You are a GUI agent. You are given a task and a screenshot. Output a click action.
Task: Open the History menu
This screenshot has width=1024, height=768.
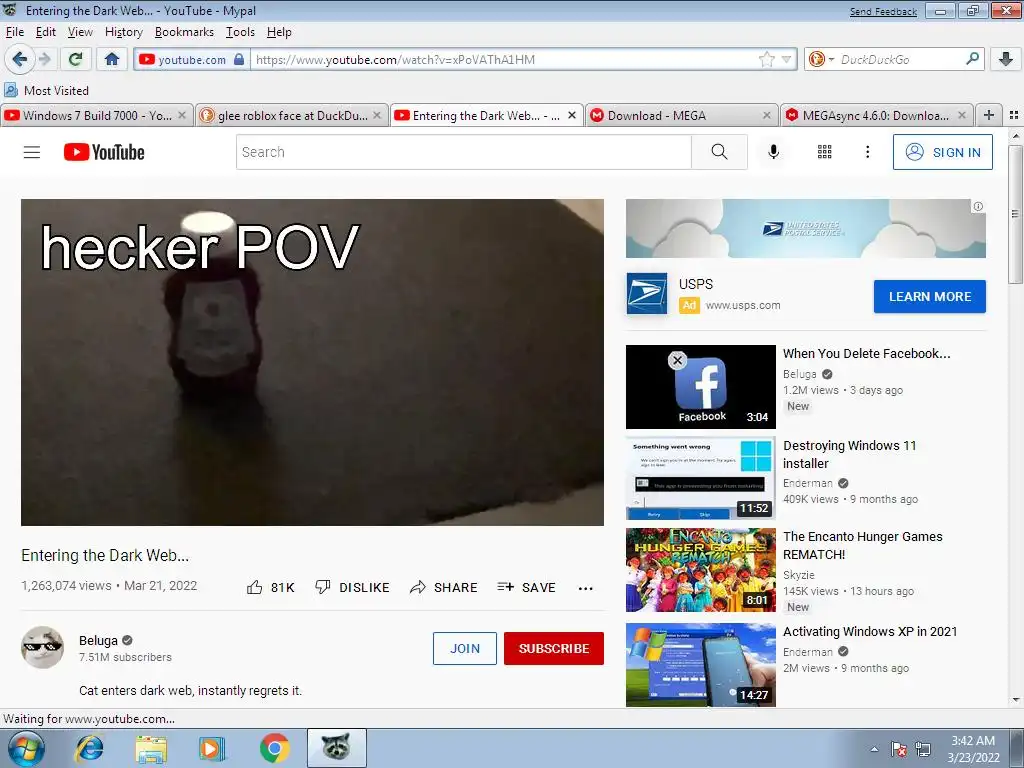click(123, 32)
